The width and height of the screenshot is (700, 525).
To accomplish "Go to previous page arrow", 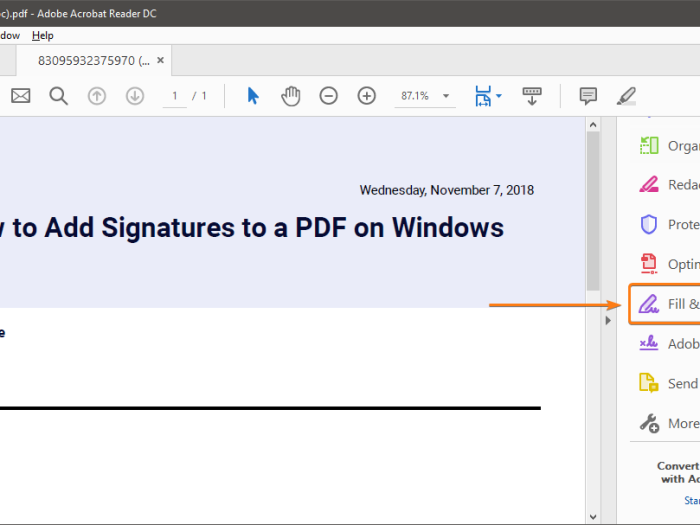I will point(96,96).
